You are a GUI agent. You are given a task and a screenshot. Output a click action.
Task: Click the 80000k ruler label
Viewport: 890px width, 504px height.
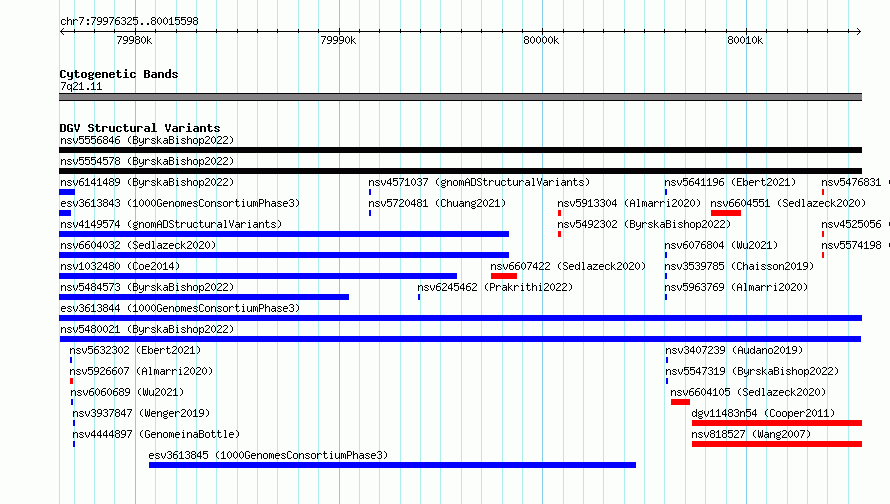[x=541, y=40]
